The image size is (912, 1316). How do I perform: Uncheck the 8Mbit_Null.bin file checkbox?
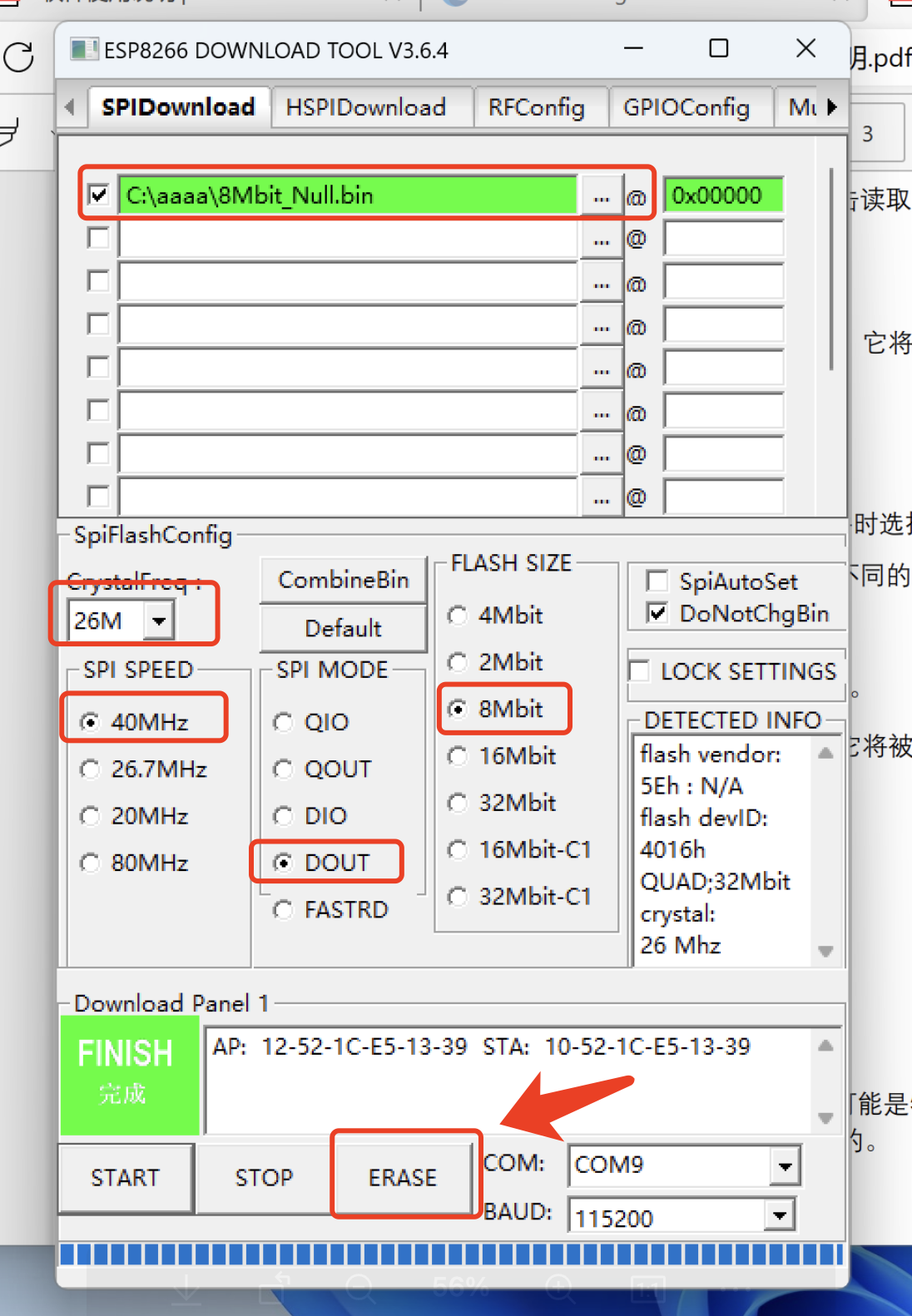98,195
